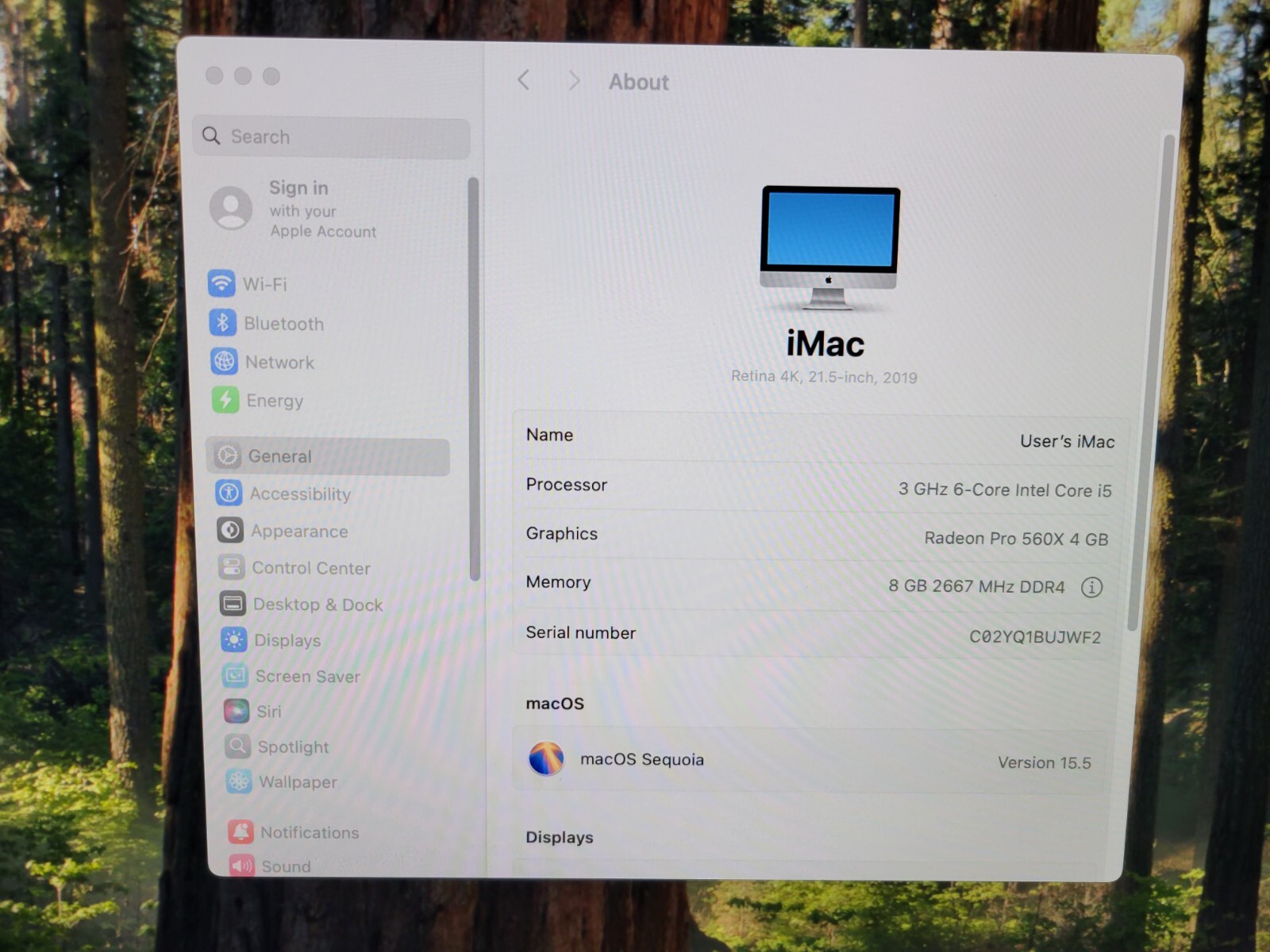Image resolution: width=1270 pixels, height=952 pixels.
Task: Open the Bluetooth icon in sidebar
Action: (x=222, y=323)
